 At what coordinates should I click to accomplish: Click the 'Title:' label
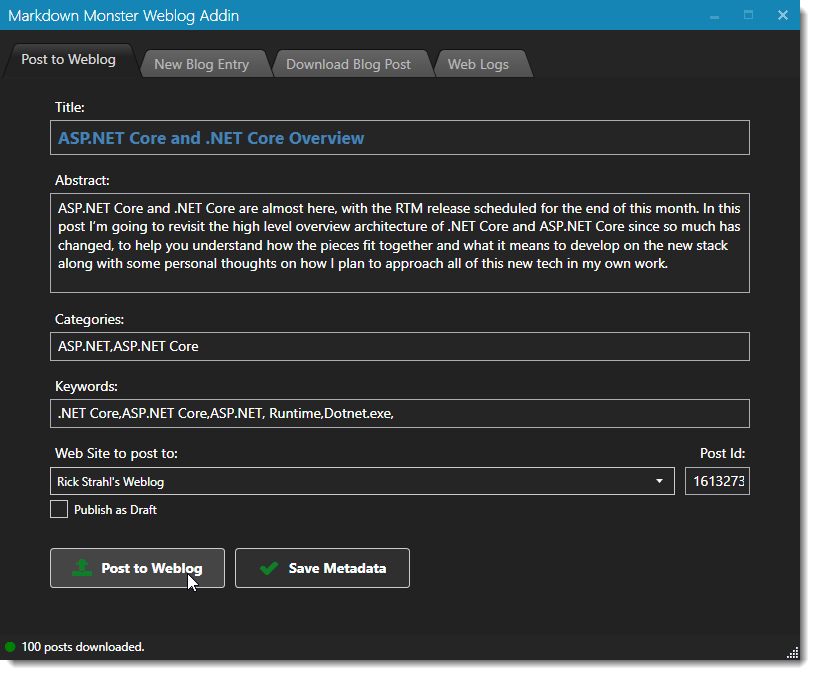70,108
